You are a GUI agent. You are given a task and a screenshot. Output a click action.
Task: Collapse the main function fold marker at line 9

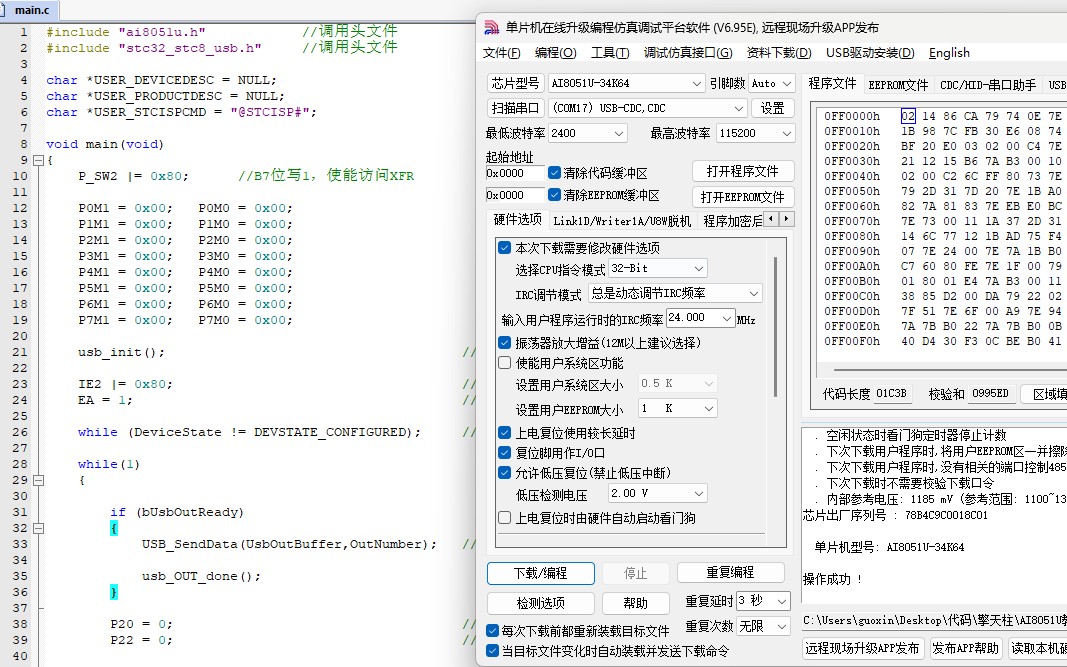[39, 160]
